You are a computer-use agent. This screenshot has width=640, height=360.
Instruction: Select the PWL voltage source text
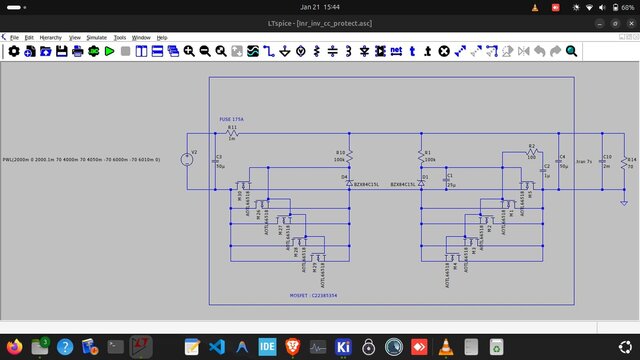point(81,160)
